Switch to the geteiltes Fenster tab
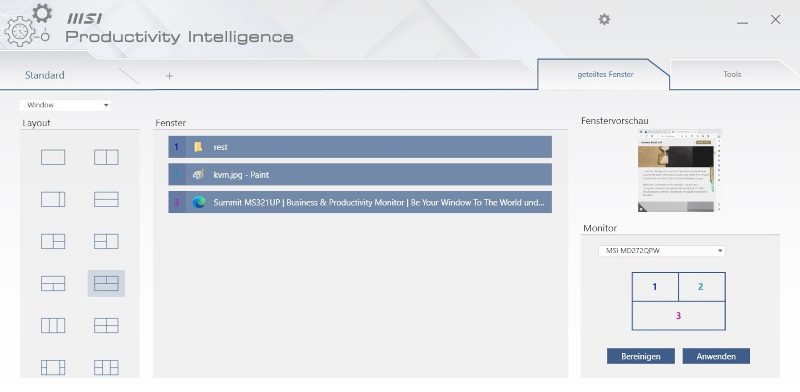 (605, 75)
